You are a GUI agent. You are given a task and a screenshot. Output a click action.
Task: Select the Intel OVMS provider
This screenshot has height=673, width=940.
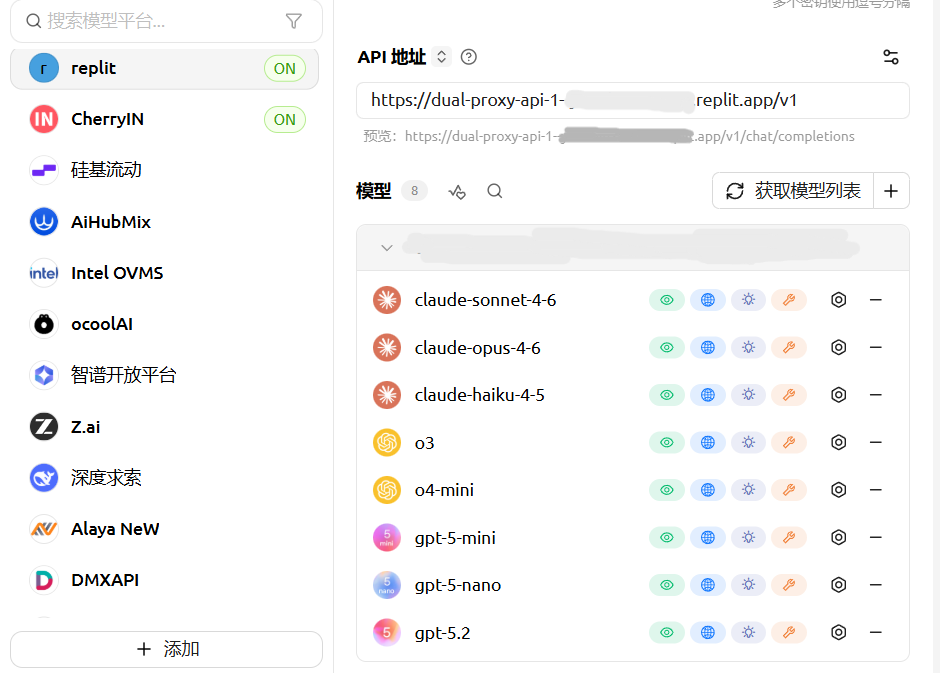click(x=164, y=273)
